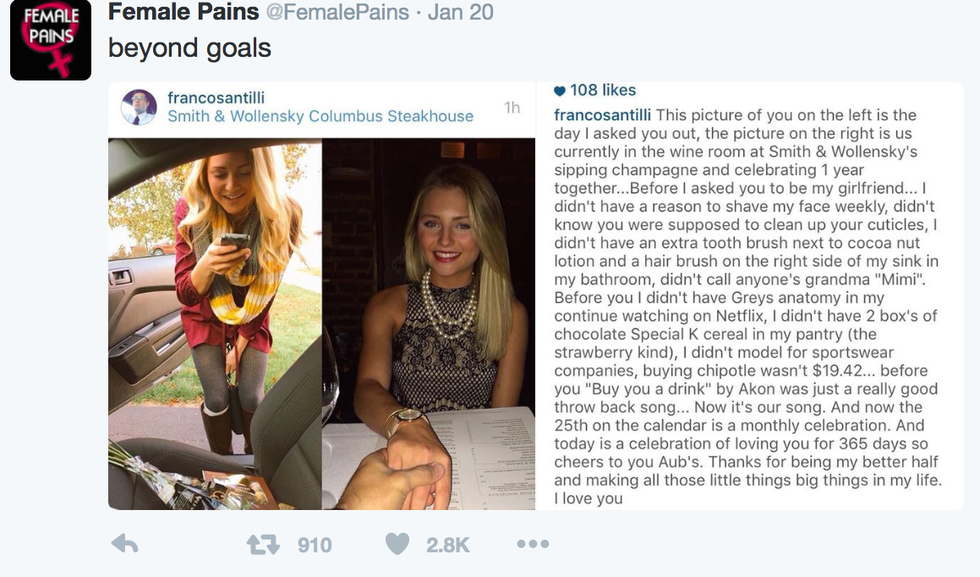Like the tweet with the heart icon
Screen dimensions: 980x577
[398, 544]
